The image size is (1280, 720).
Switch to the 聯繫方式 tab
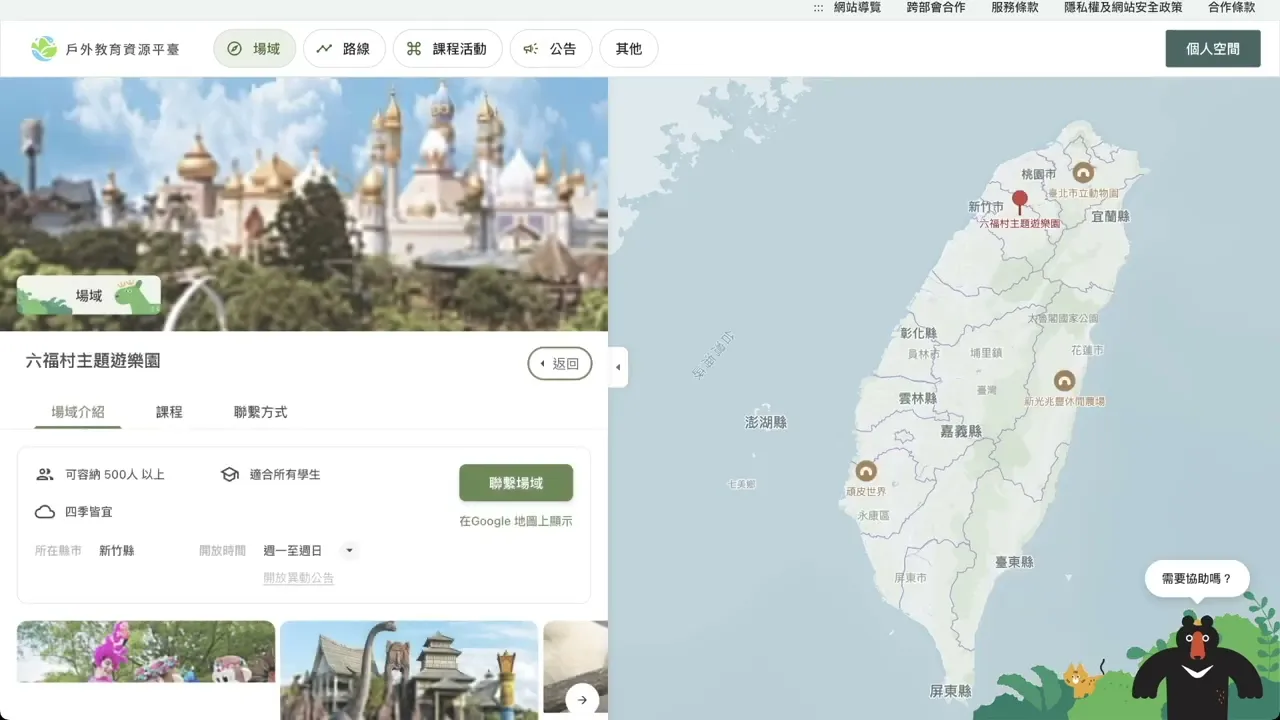tap(260, 412)
